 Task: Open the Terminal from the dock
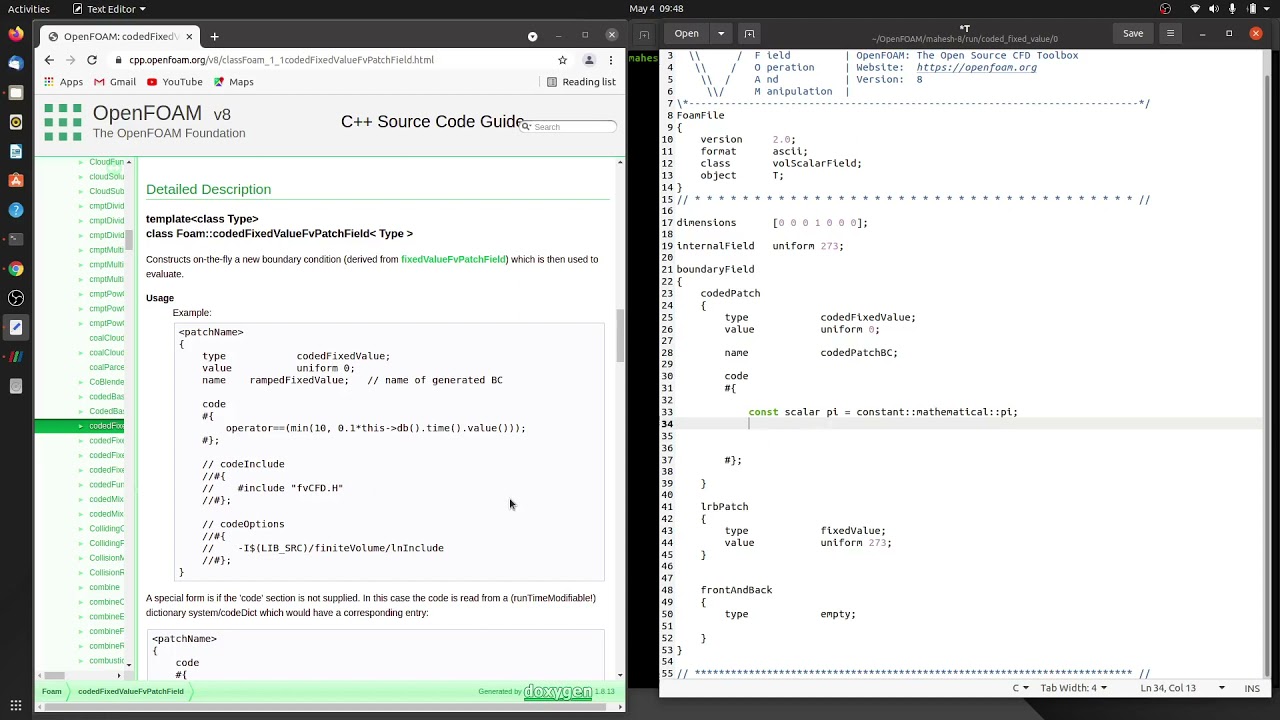(x=16, y=239)
